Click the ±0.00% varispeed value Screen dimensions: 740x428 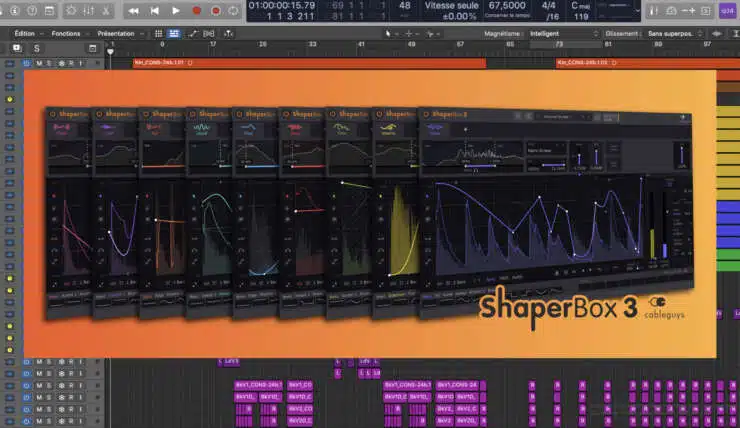[x=459, y=17]
